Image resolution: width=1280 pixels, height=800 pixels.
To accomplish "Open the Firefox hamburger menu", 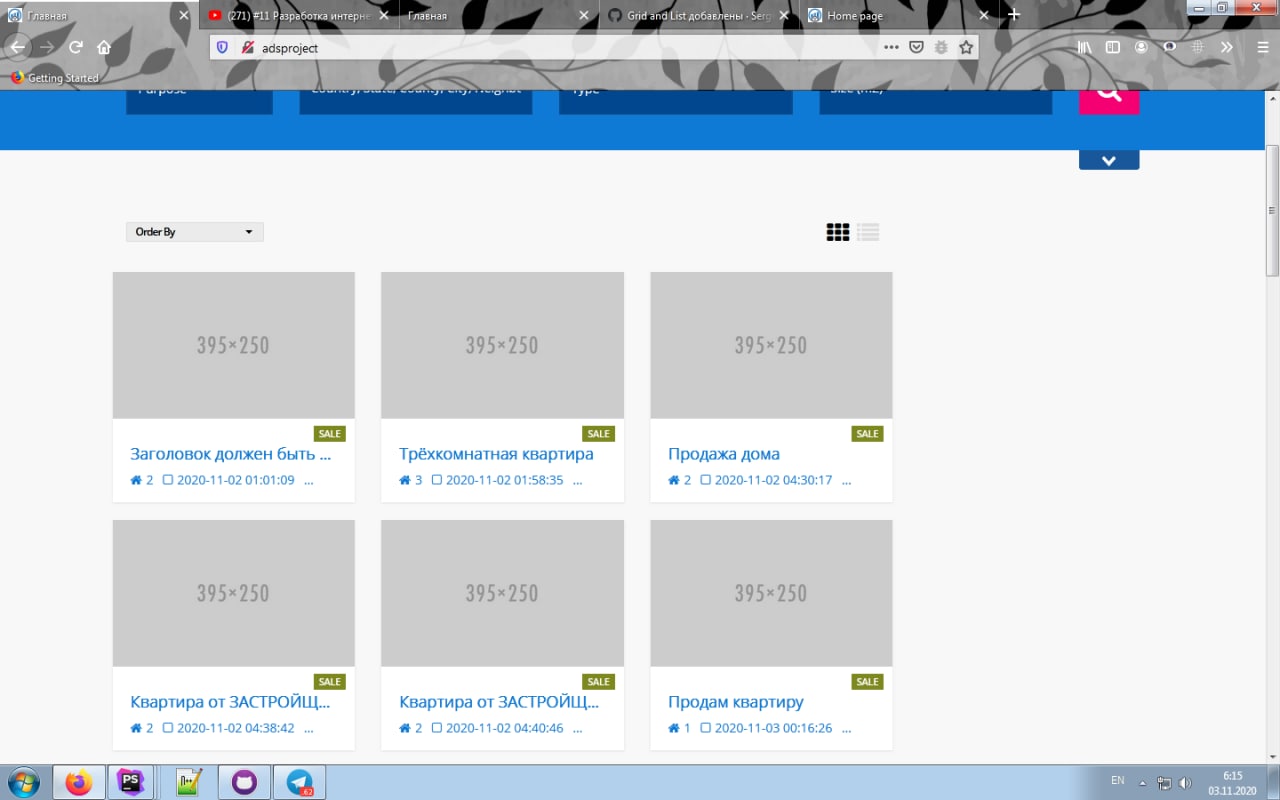I will coord(1262,47).
